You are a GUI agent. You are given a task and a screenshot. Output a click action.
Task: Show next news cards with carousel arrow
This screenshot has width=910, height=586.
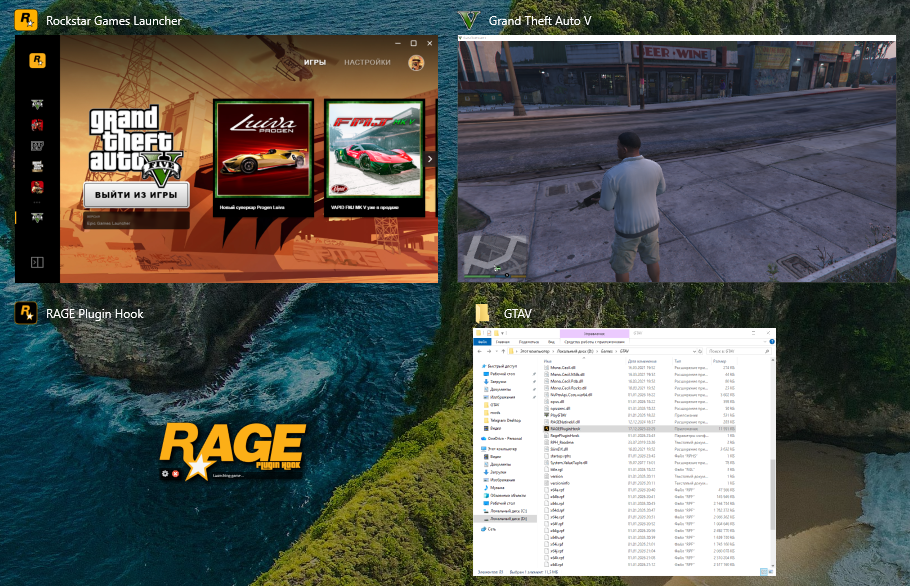pos(430,159)
